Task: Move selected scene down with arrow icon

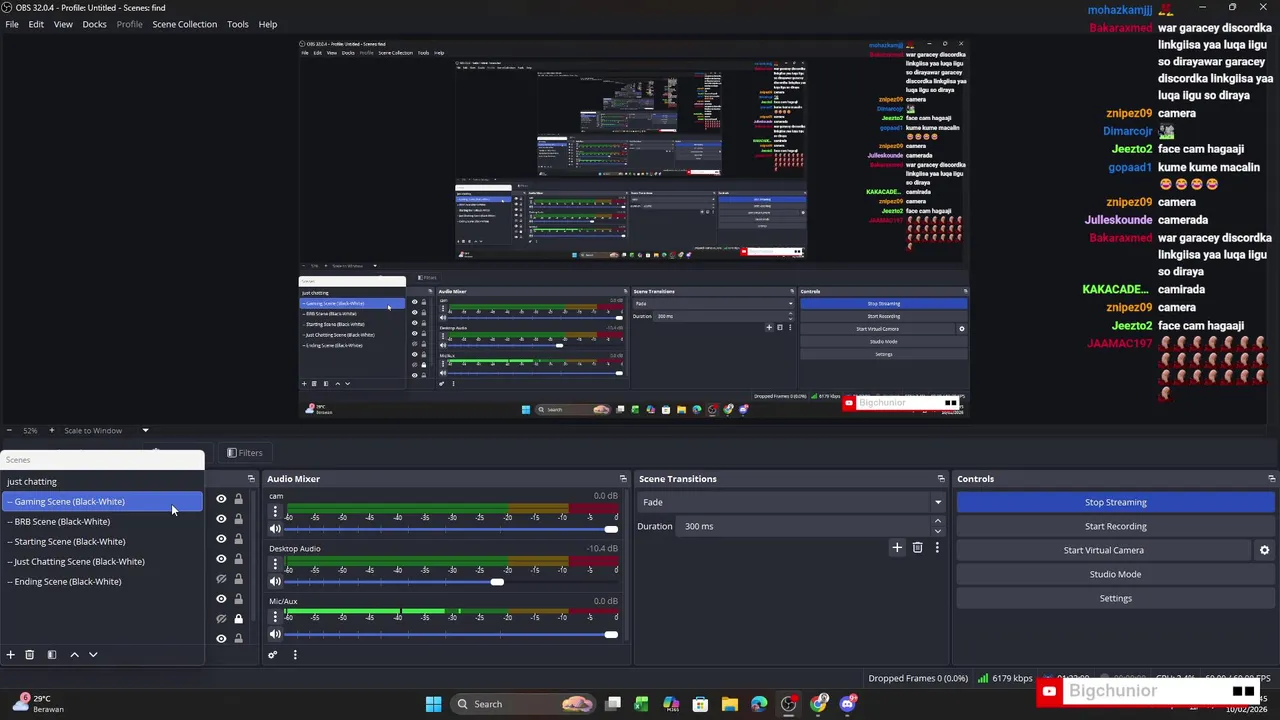Action: [x=93, y=655]
